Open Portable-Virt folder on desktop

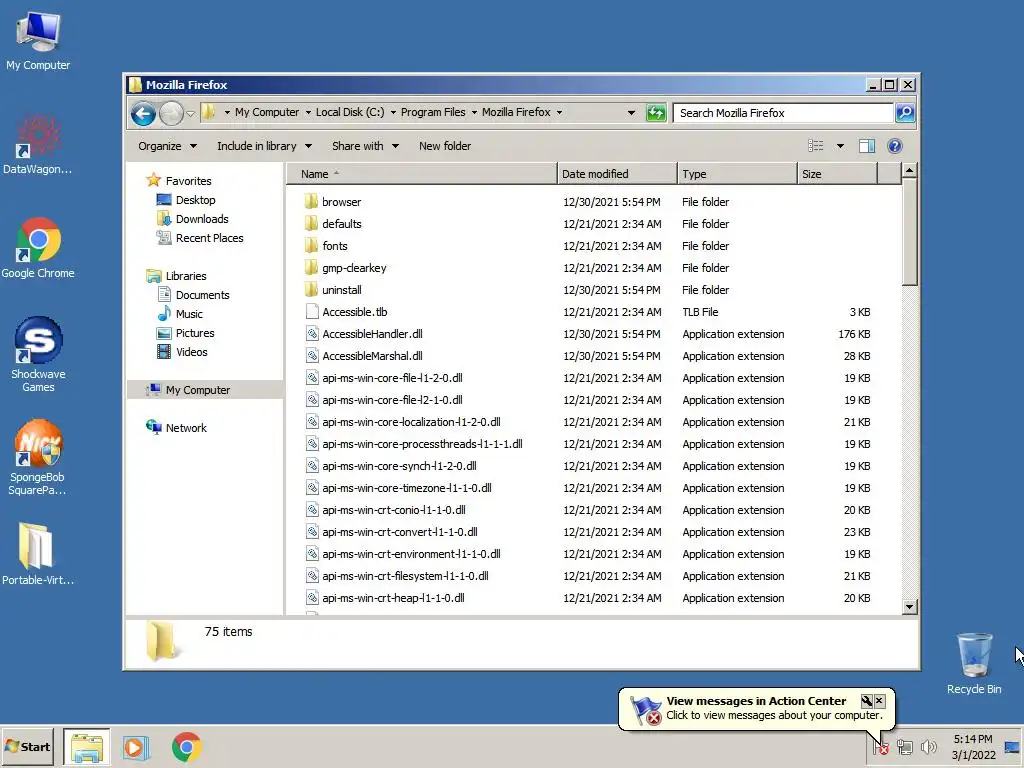coord(38,554)
